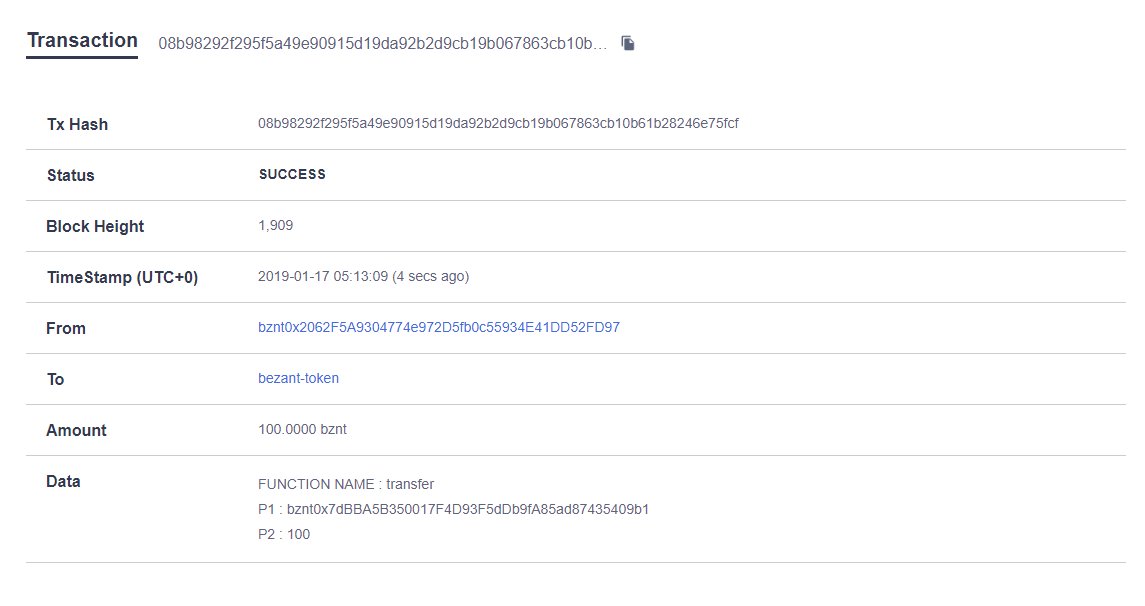Click the Block Height value 1,909

[x=275, y=225]
